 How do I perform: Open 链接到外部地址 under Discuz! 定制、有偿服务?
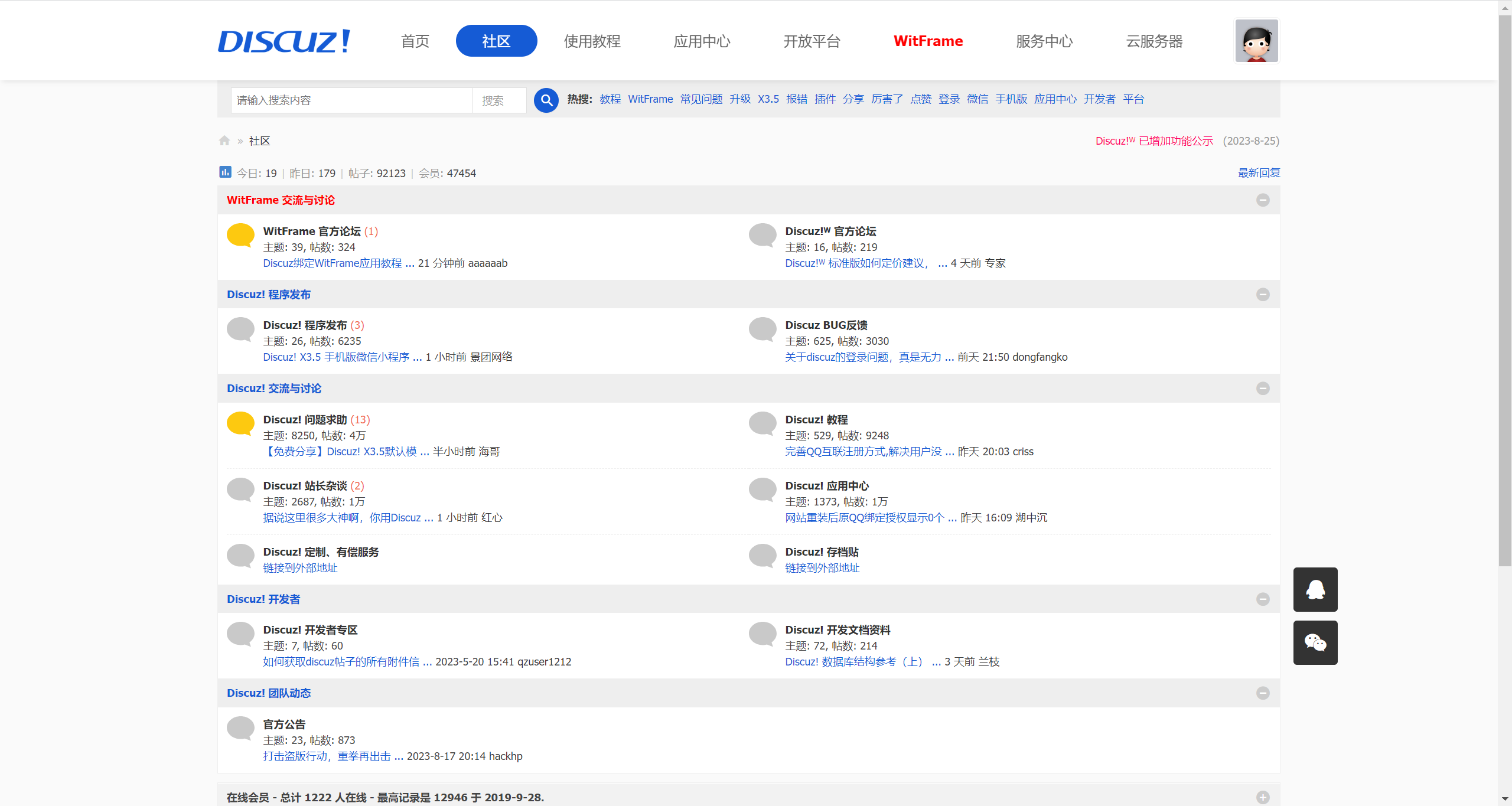[x=300, y=568]
